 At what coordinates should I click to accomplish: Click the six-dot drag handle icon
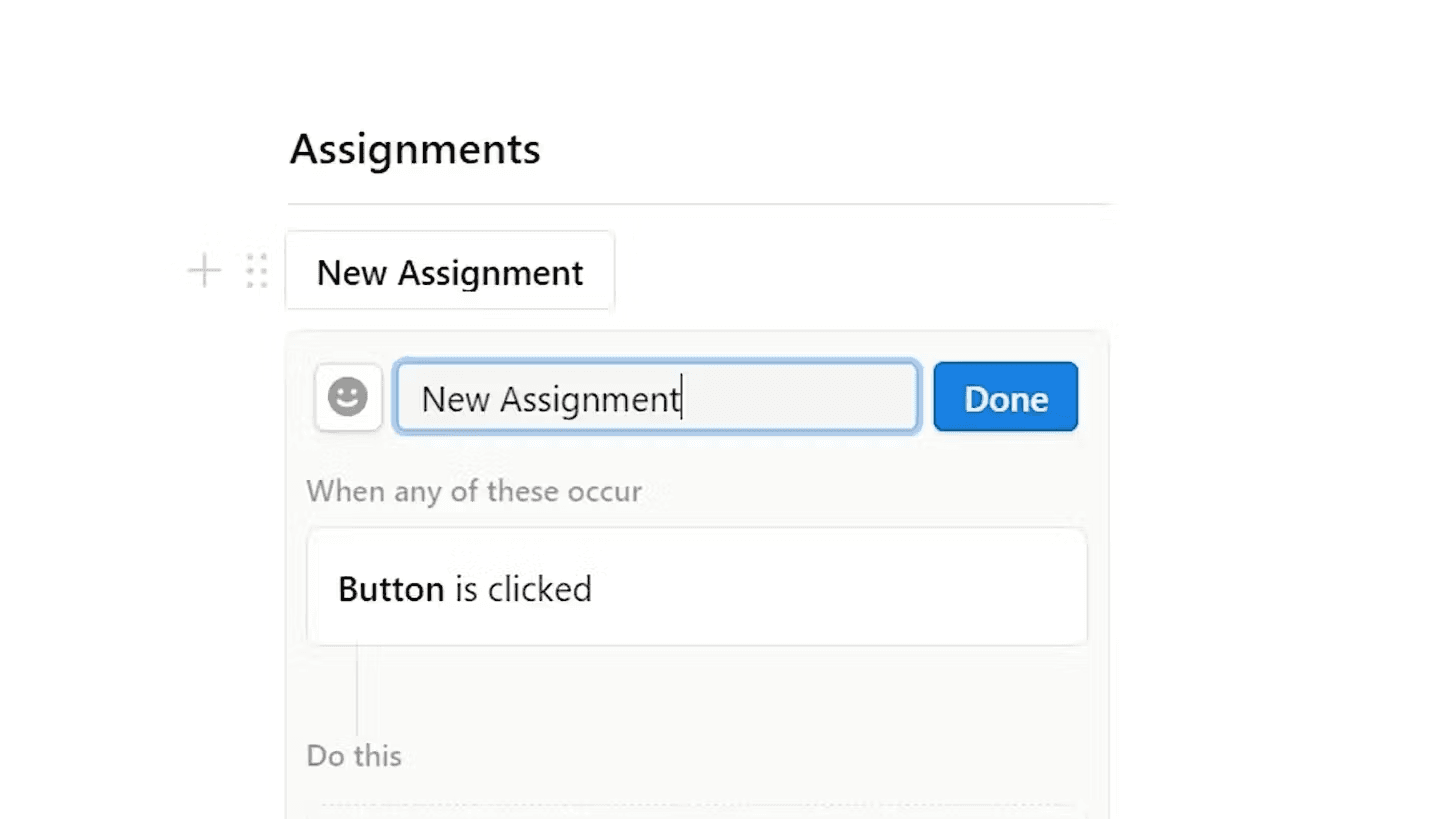(x=257, y=271)
